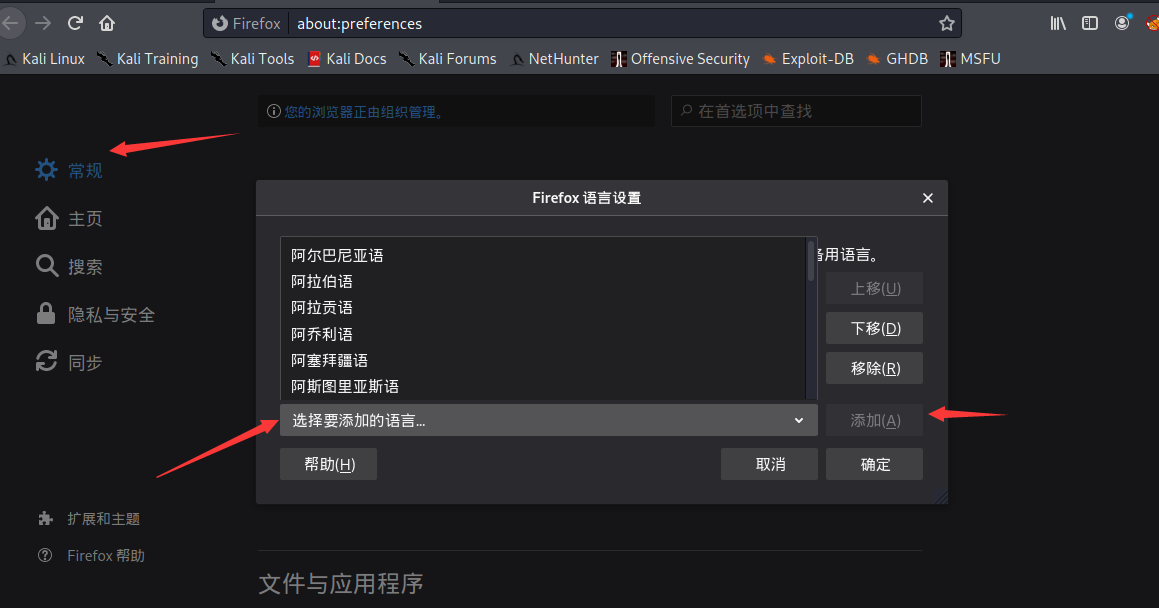Open the NetHunter bookmark
This screenshot has width=1159, height=608.
pyautogui.click(x=554, y=59)
